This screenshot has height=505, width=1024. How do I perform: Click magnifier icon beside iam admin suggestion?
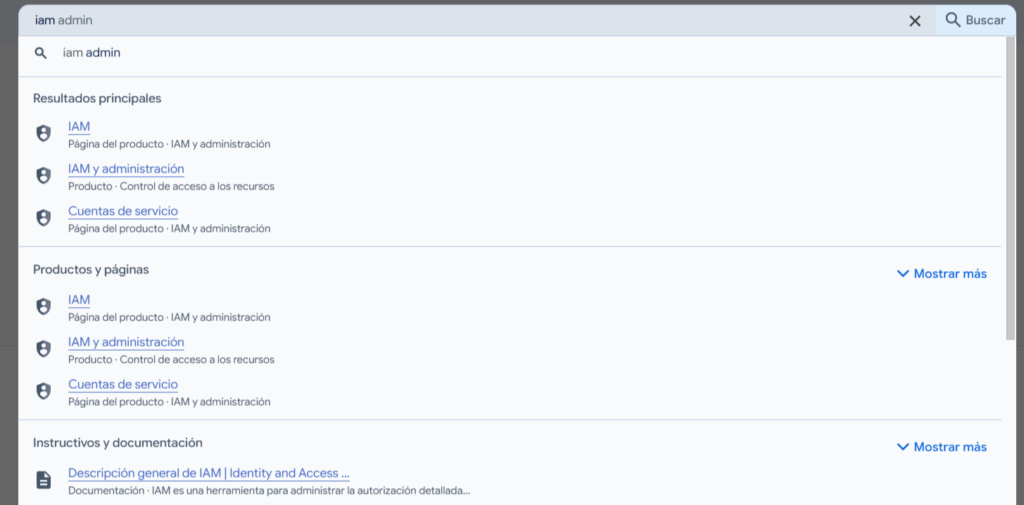click(x=40, y=54)
